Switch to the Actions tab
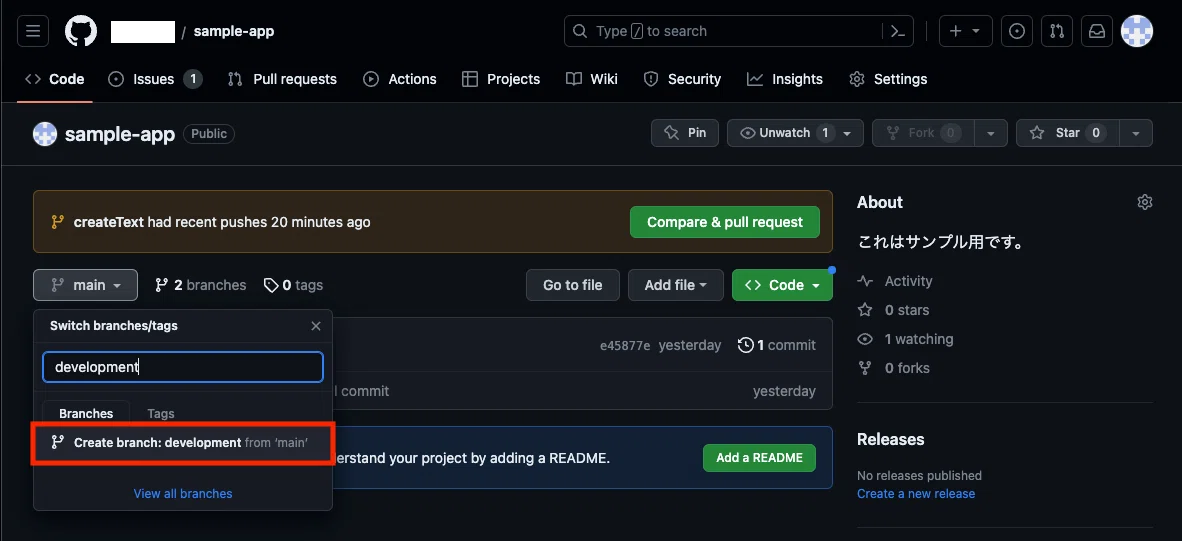Screen dimensions: 1182x541 click(x=400, y=79)
